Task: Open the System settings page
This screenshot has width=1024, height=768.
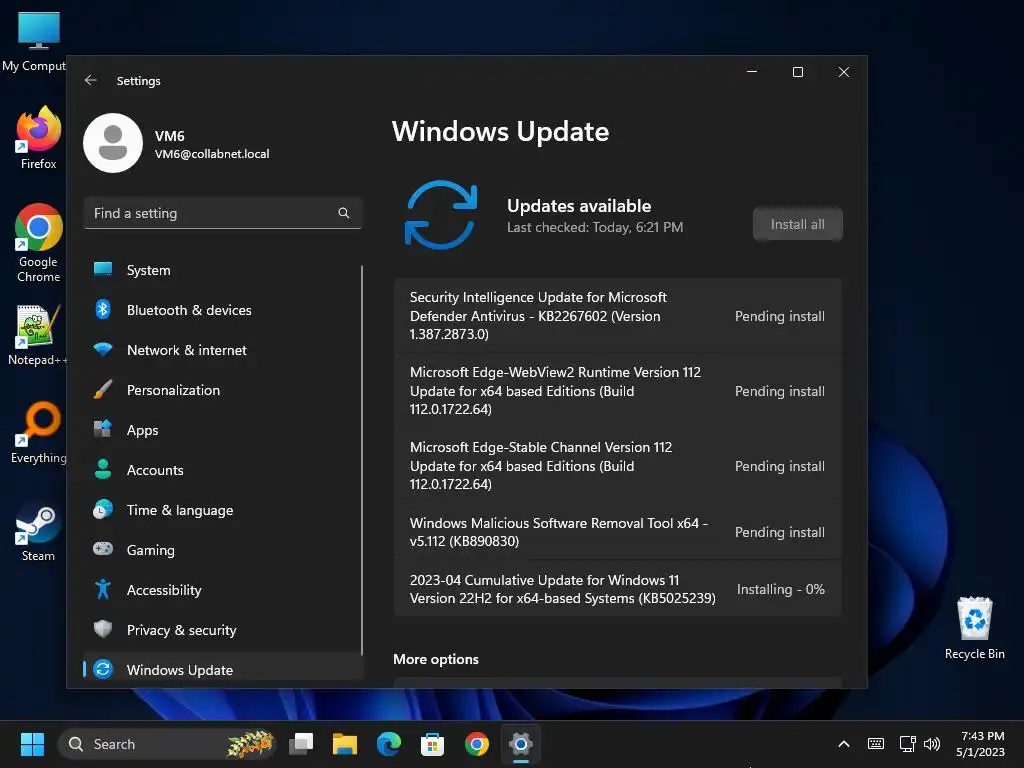Action: [x=222, y=270]
